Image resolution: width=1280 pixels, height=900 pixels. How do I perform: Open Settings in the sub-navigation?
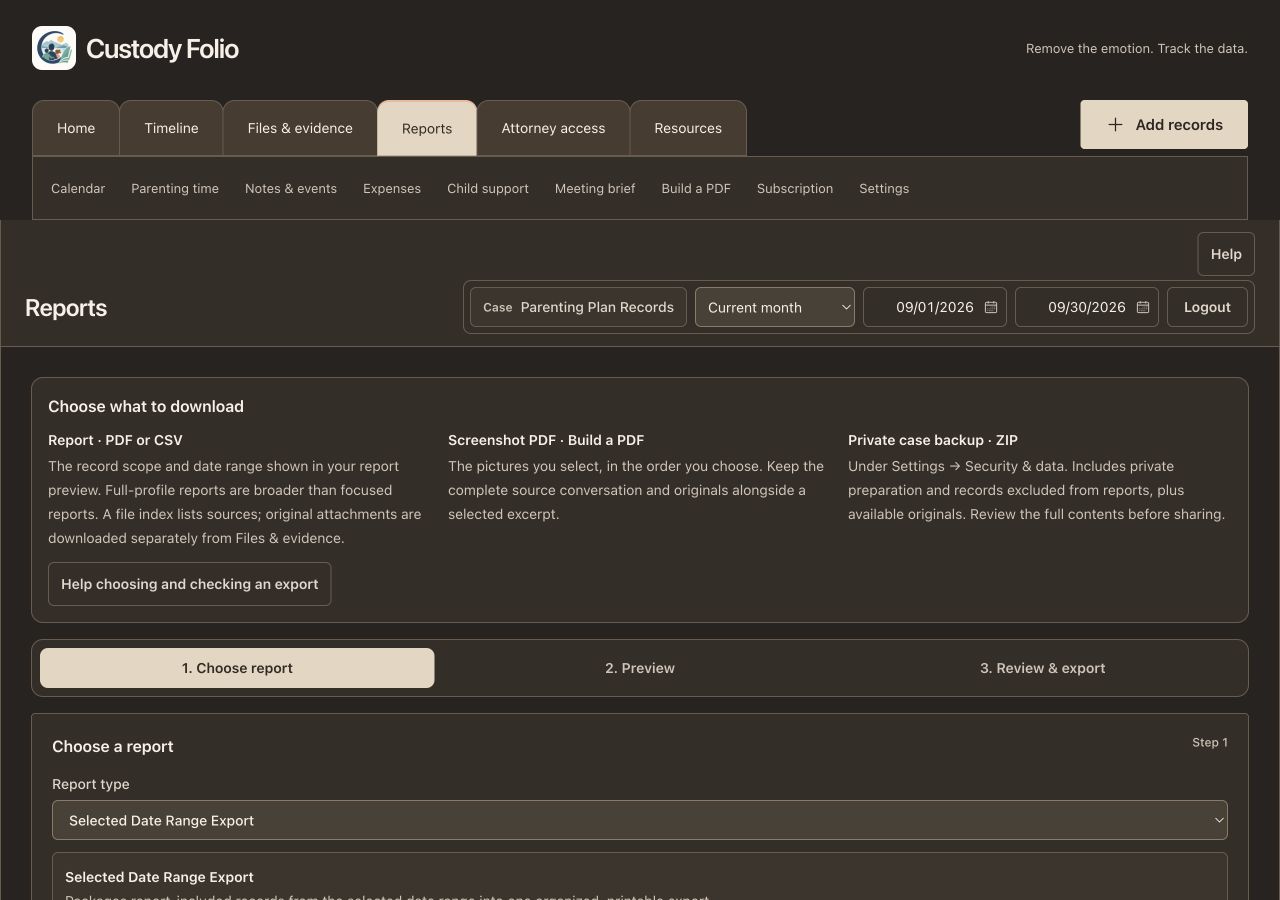tap(884, 188)
